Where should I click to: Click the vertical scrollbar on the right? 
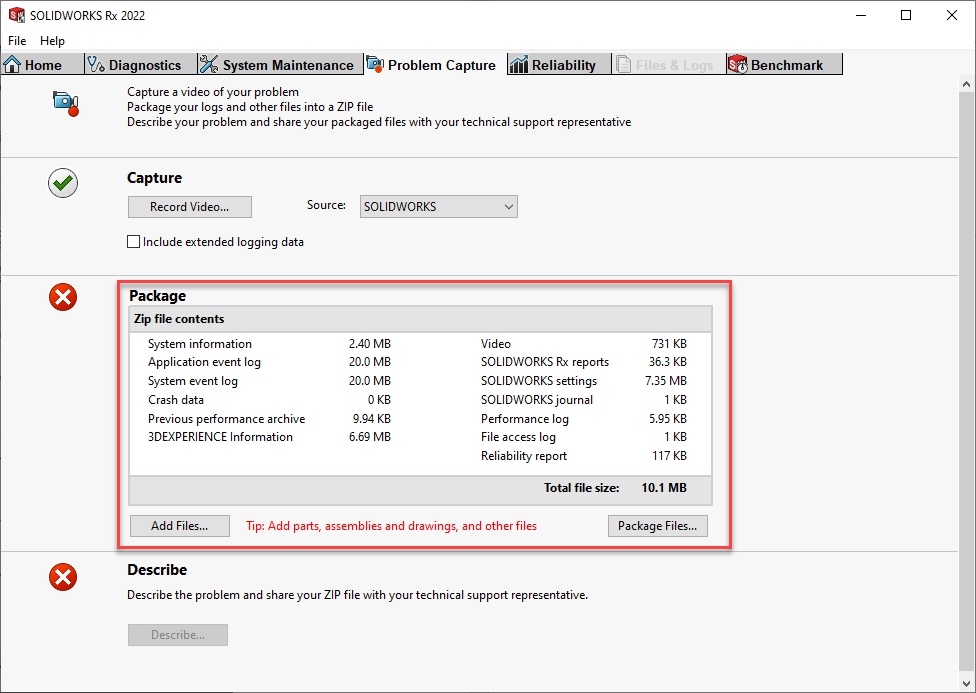tap(966, 380)
